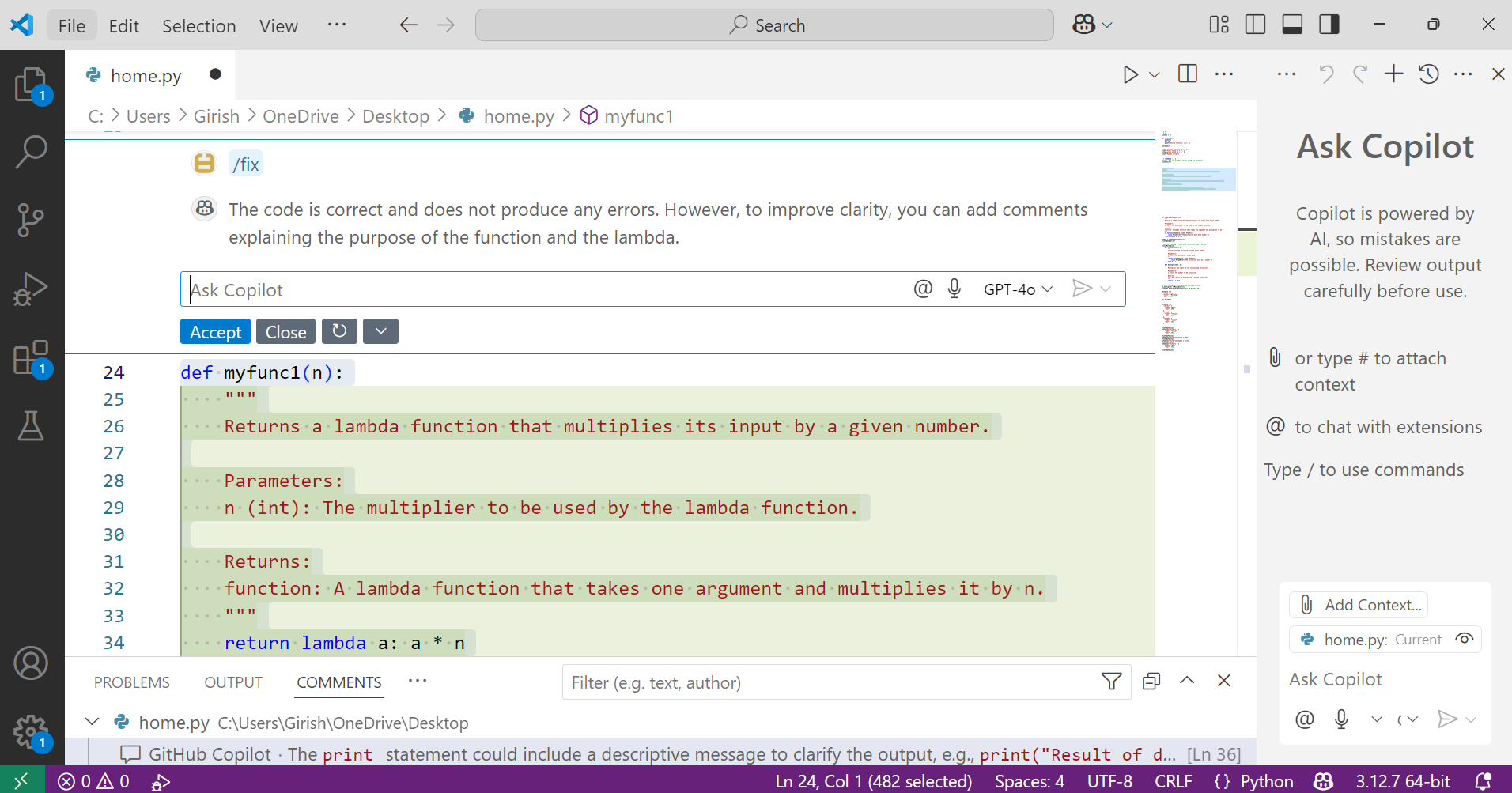
Task: Click the attach context icon in inline chat
Action: point(922,289)
